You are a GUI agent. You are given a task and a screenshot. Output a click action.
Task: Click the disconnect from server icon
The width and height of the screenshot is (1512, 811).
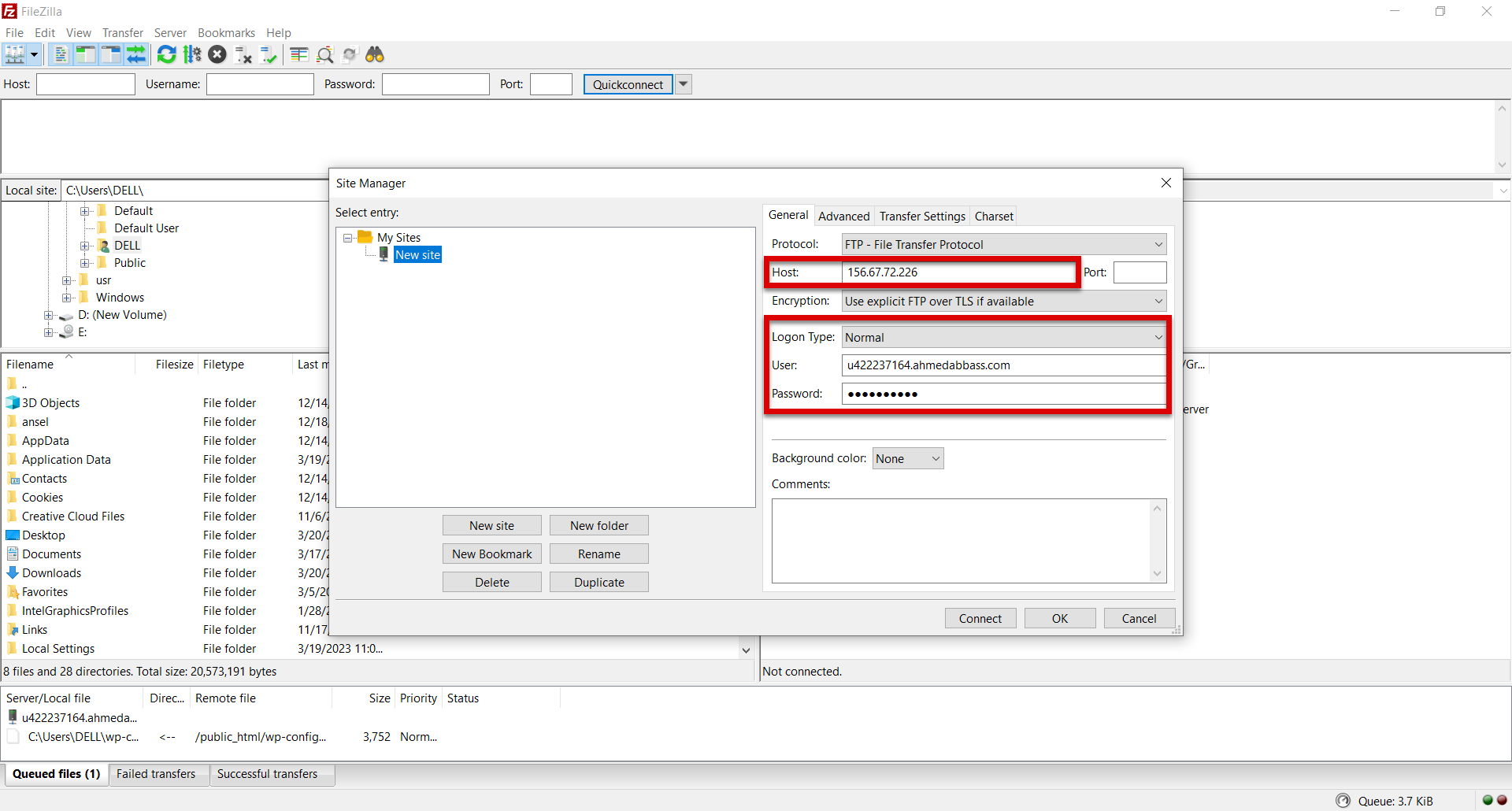tap(243, 54)
